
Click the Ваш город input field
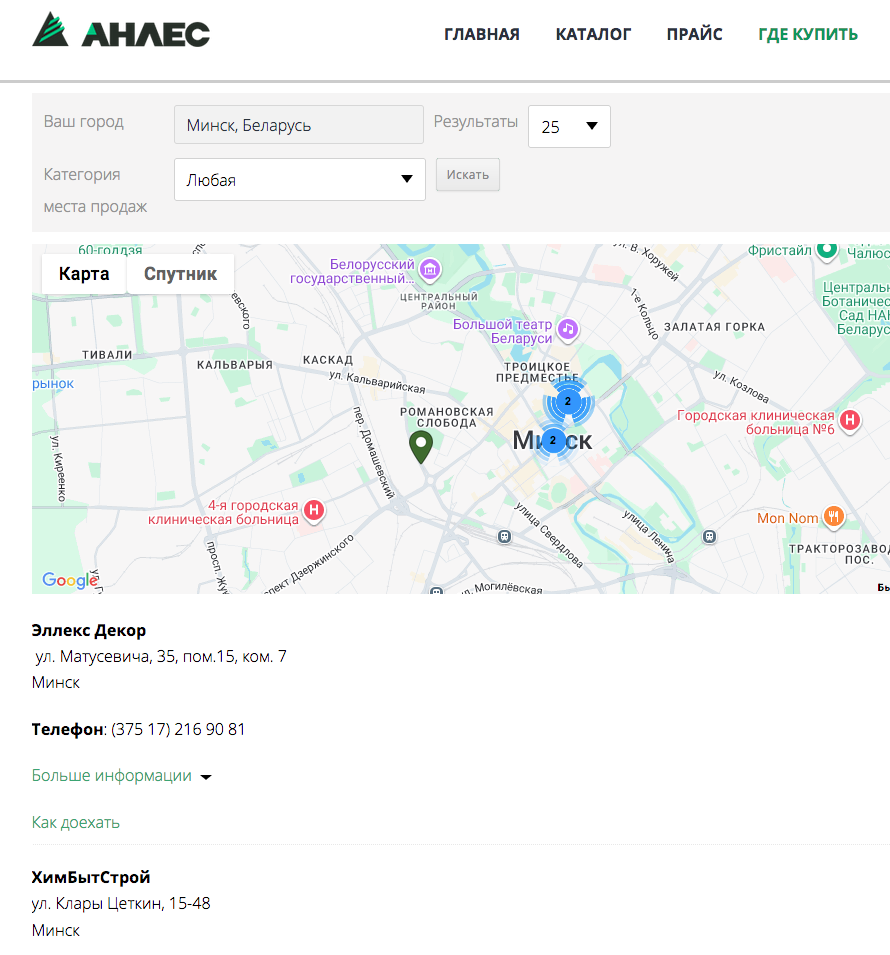tap(298, 125)
